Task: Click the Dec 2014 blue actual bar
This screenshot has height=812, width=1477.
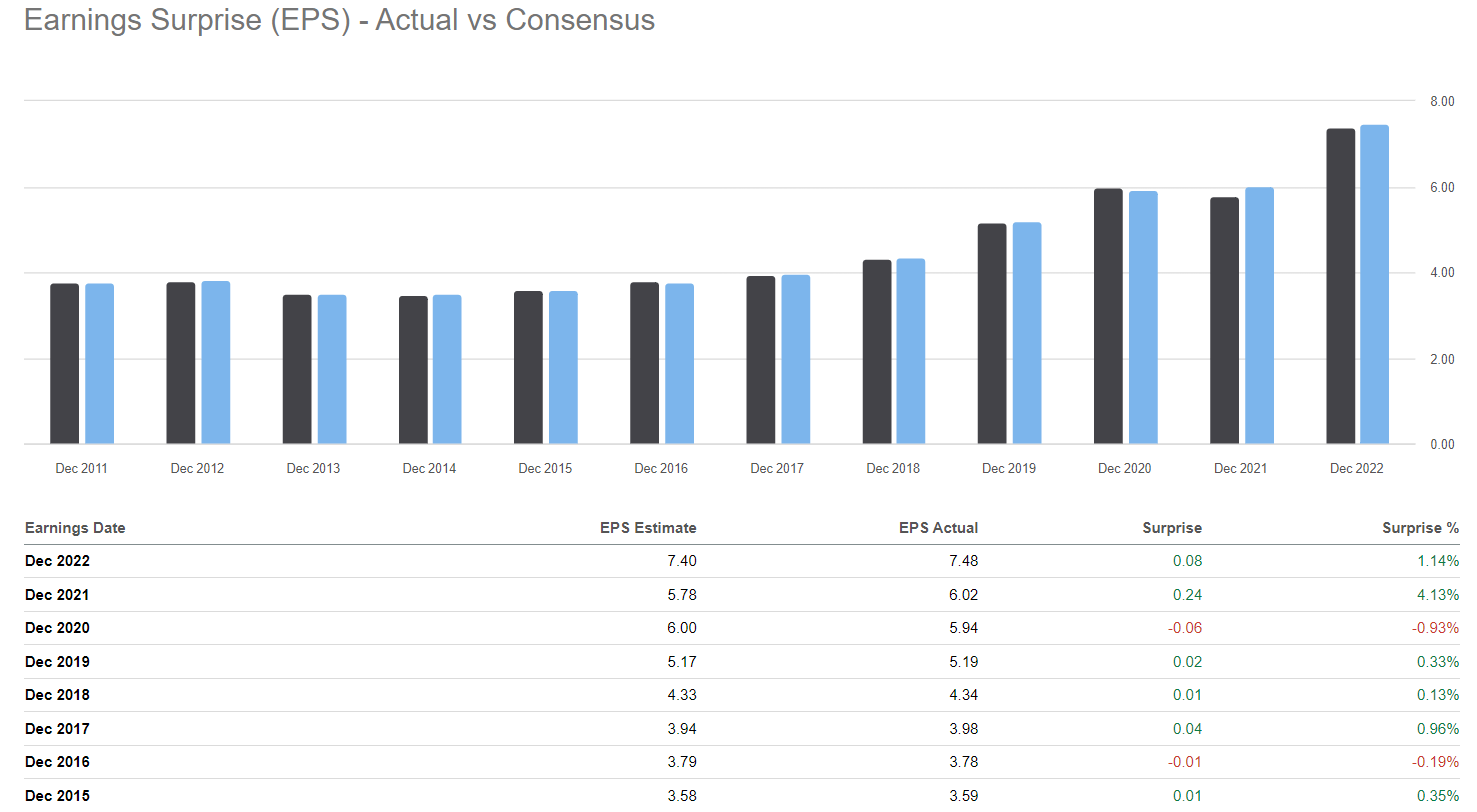Action: point(447,369)
